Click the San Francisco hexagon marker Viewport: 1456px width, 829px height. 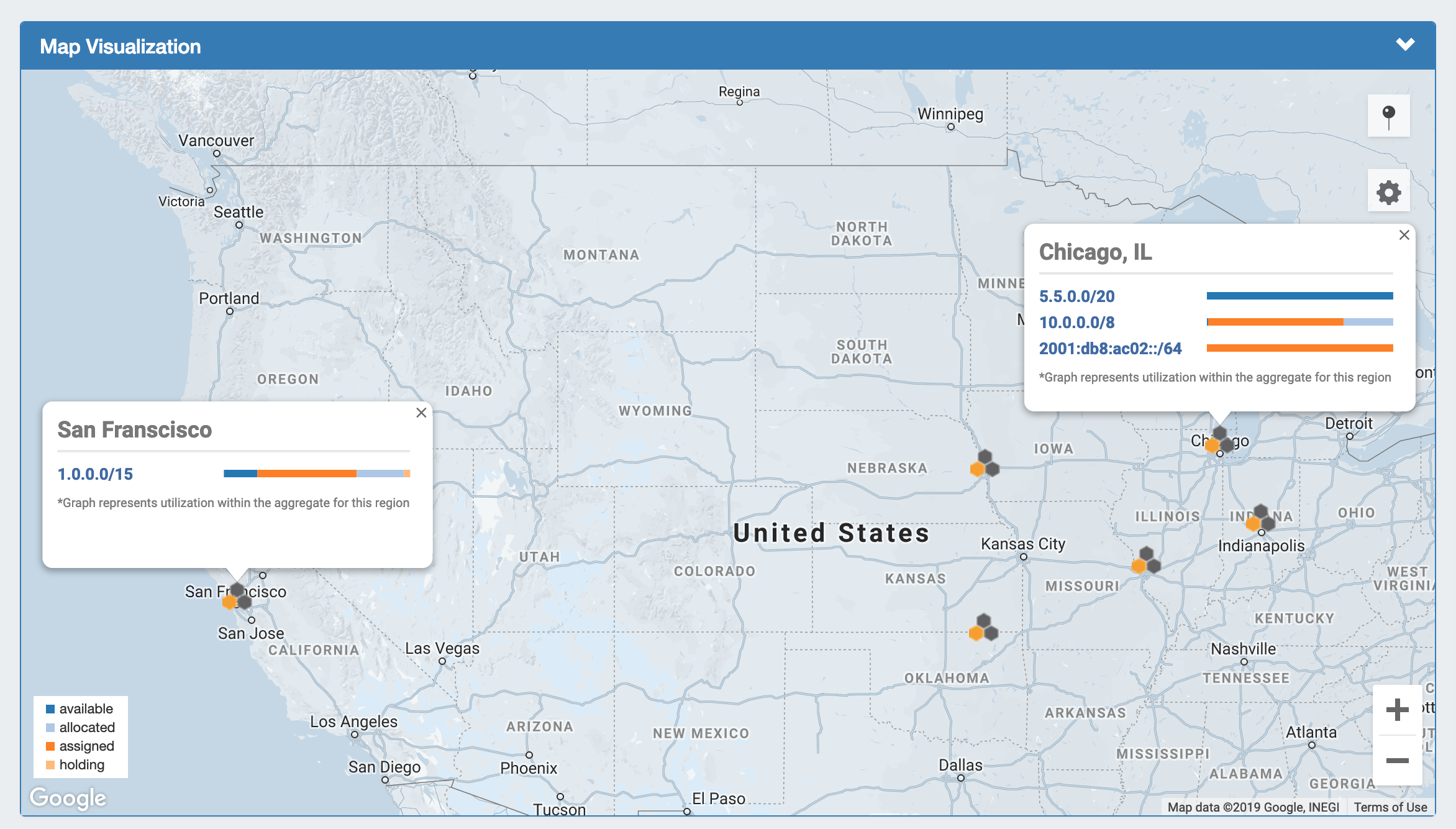[237, 597]
